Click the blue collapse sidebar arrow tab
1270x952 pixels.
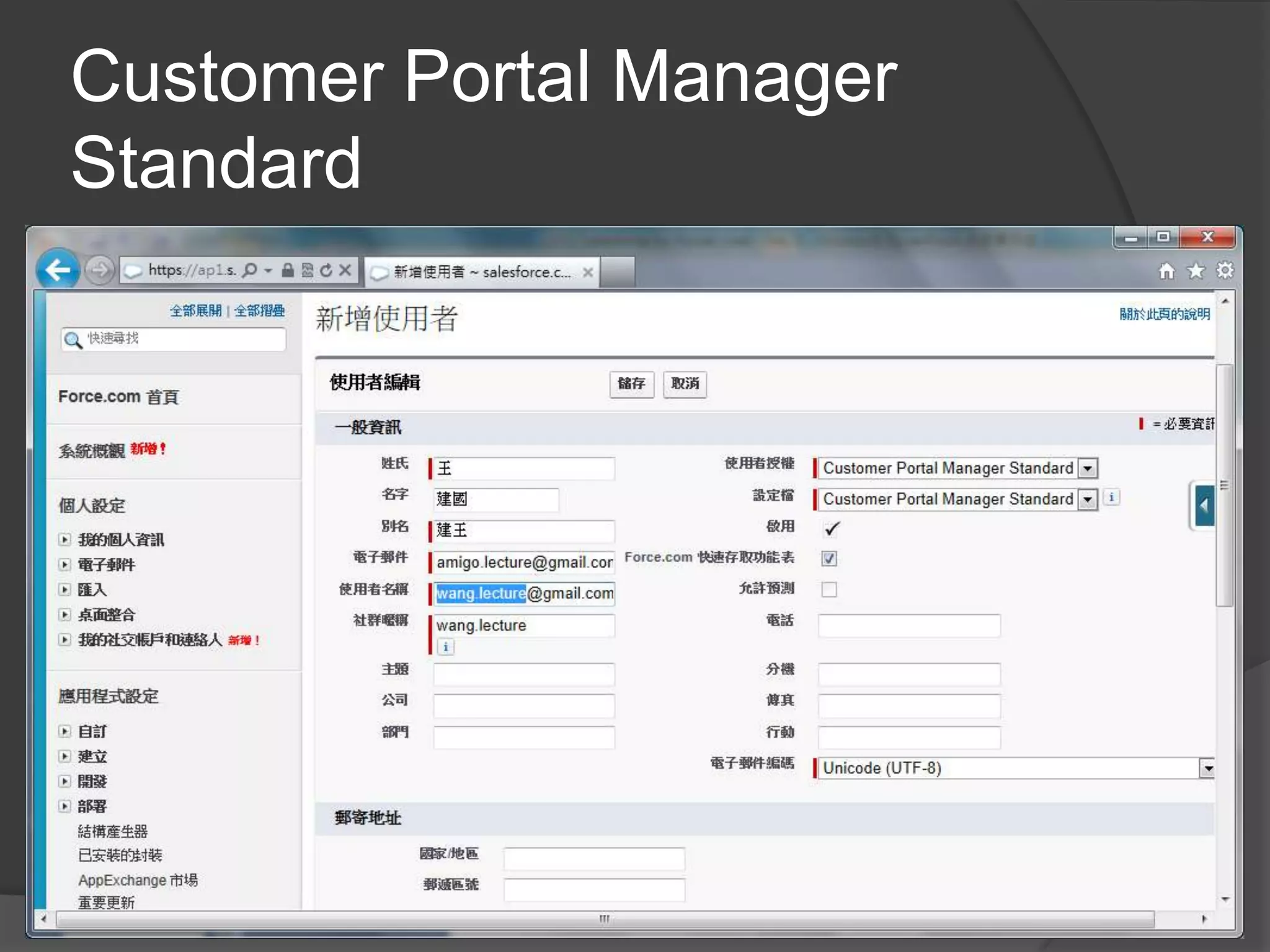pyautogui.click(x=1203, y=506)
